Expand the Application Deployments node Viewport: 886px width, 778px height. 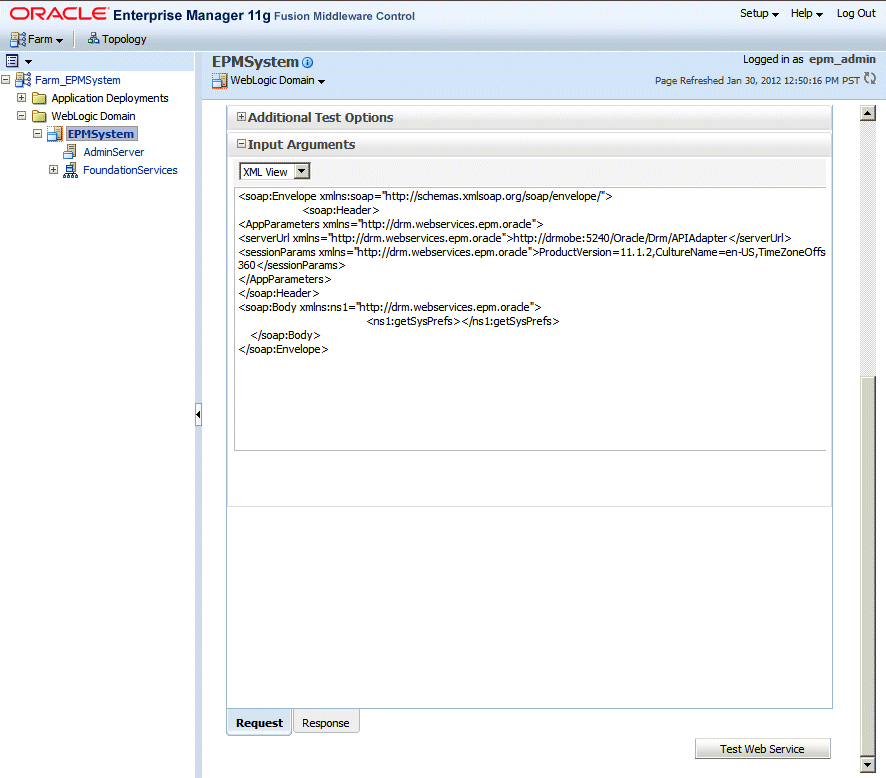point(21,98)
